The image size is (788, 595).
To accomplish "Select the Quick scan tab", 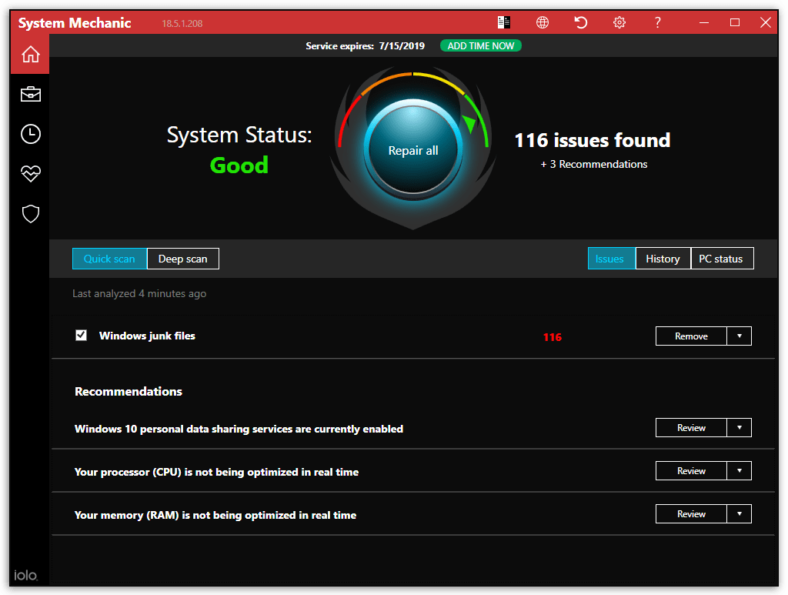I will tap(110, 259).
